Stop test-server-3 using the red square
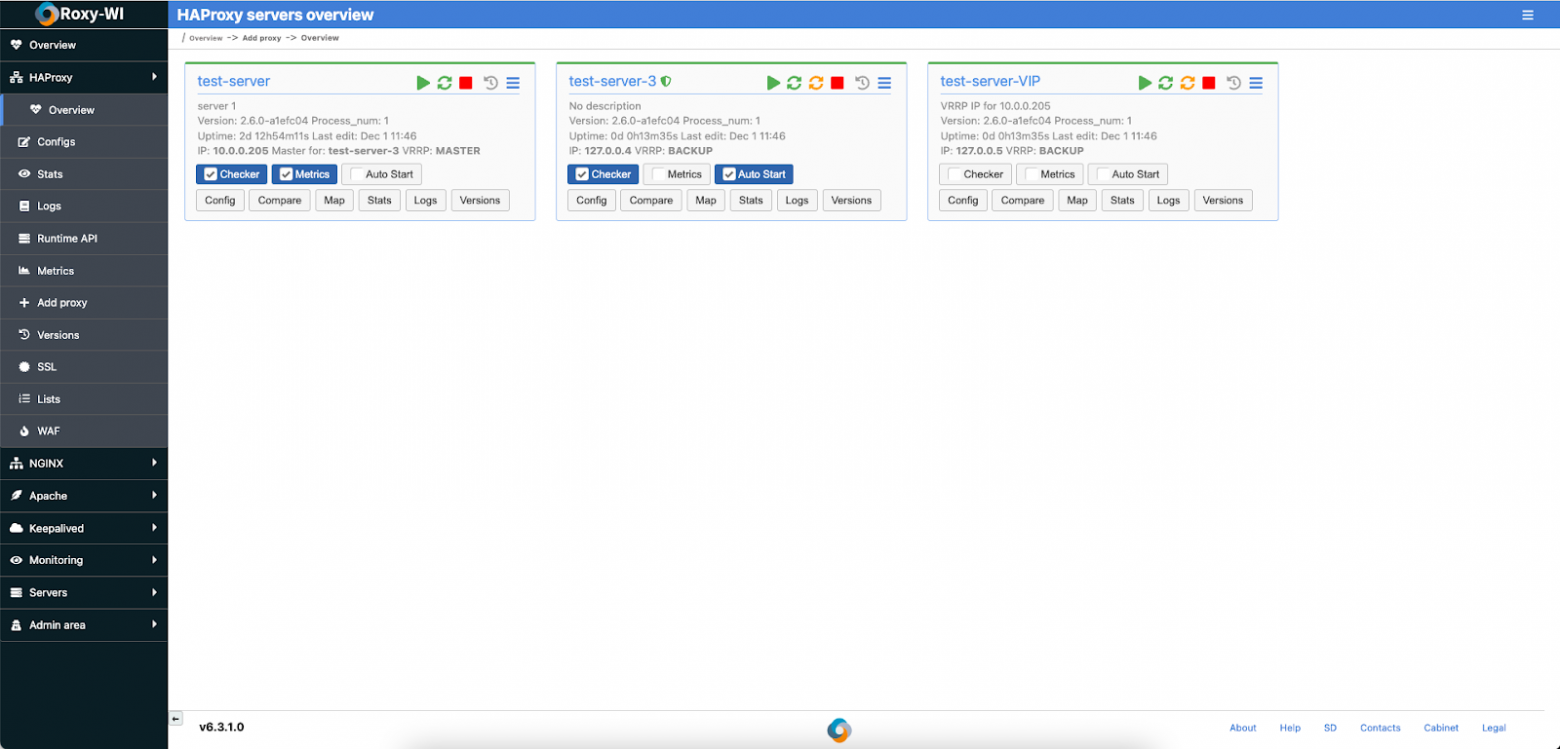Screen dimensions: 1560x749 pos(838,83)
